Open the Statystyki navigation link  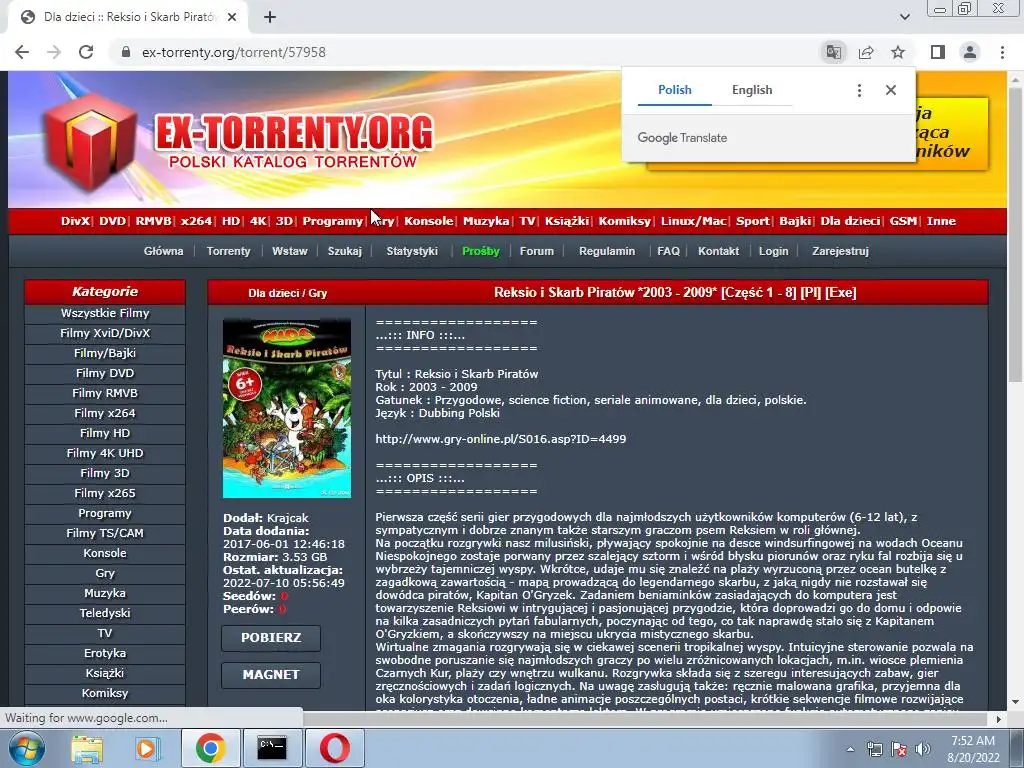tap(411, 251)
